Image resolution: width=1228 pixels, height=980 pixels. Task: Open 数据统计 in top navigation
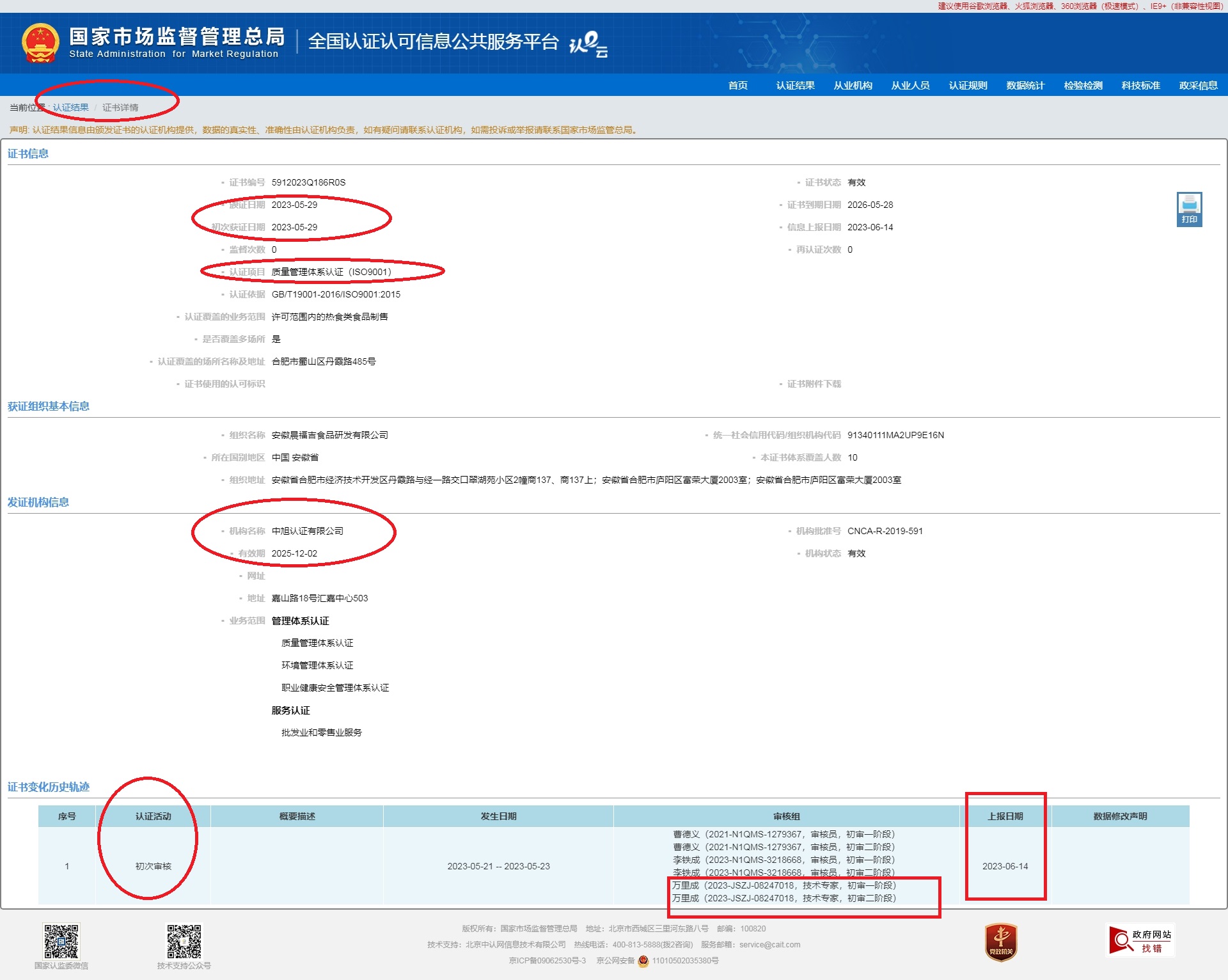click(x=1025, y=85)
